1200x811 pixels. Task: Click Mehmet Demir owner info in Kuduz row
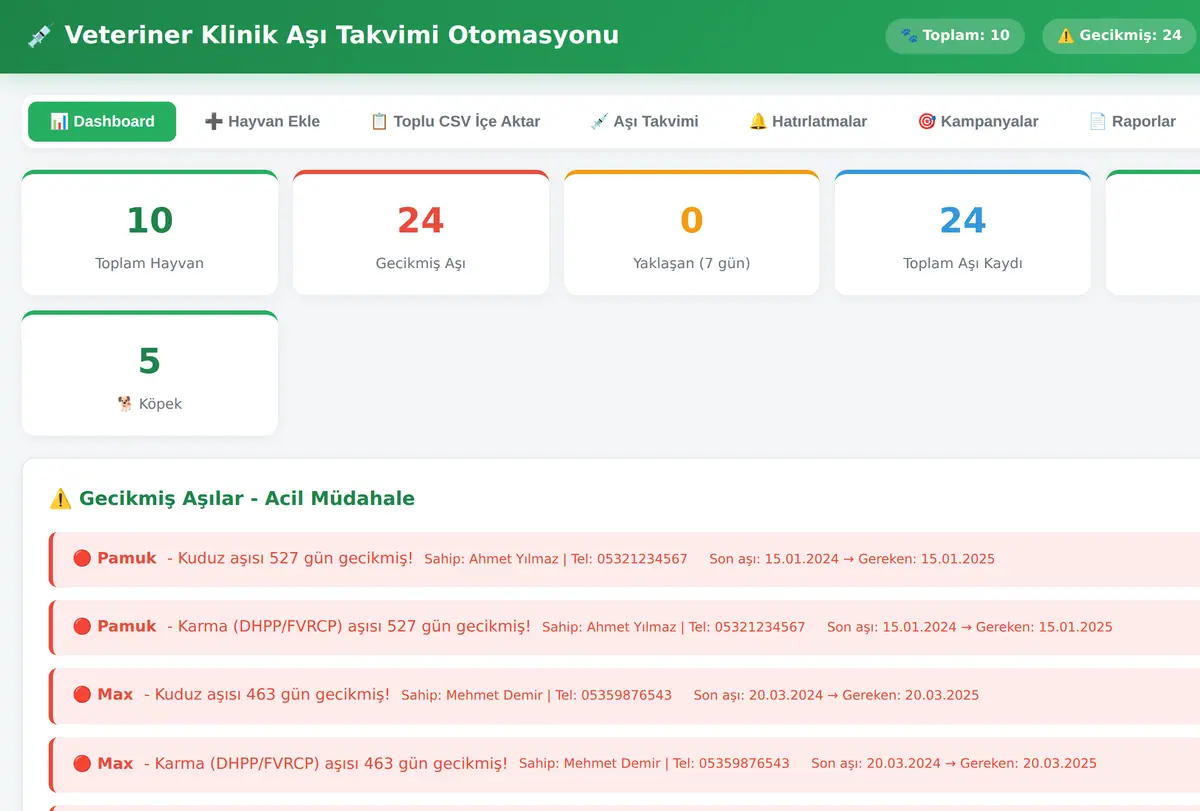click(x=536, y=695)
